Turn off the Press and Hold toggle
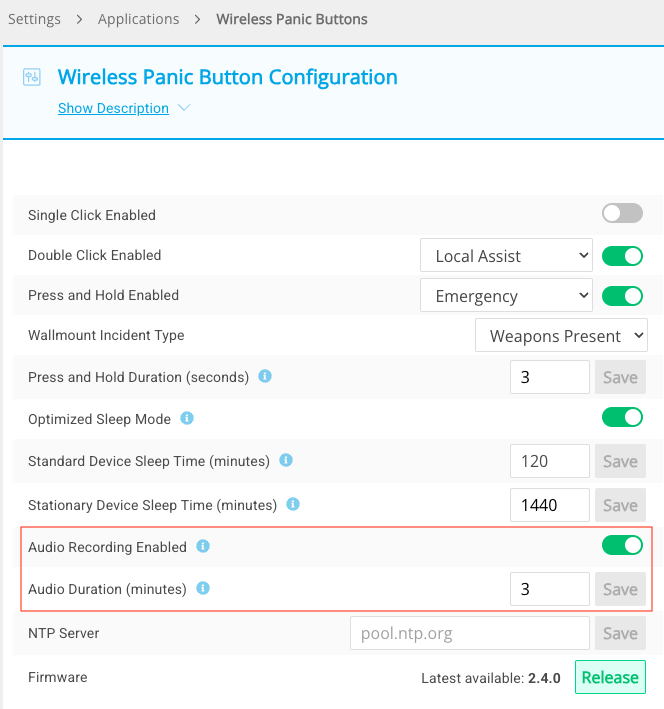The height and width of the screenshot is (709, 664). (622, 296)
